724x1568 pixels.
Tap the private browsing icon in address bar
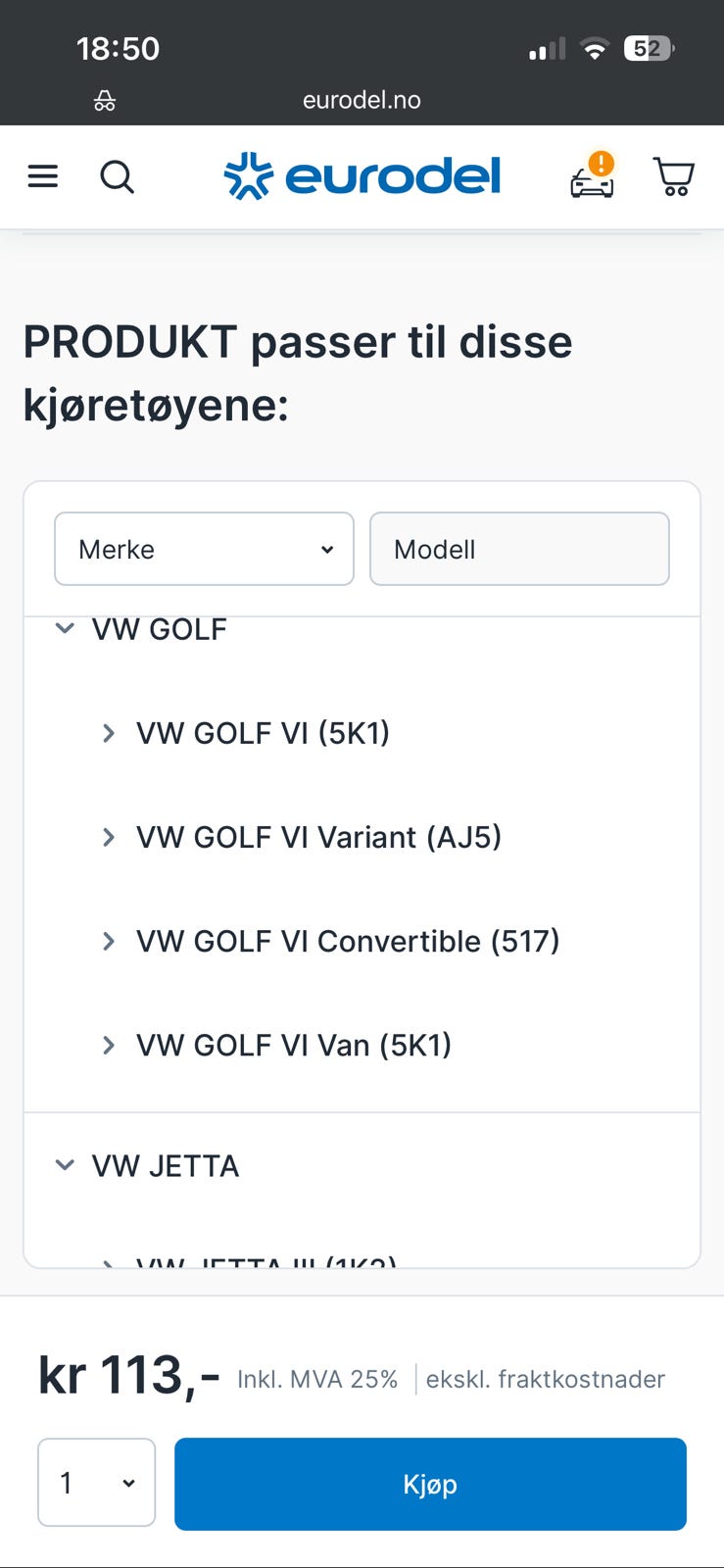pos(105,100)
